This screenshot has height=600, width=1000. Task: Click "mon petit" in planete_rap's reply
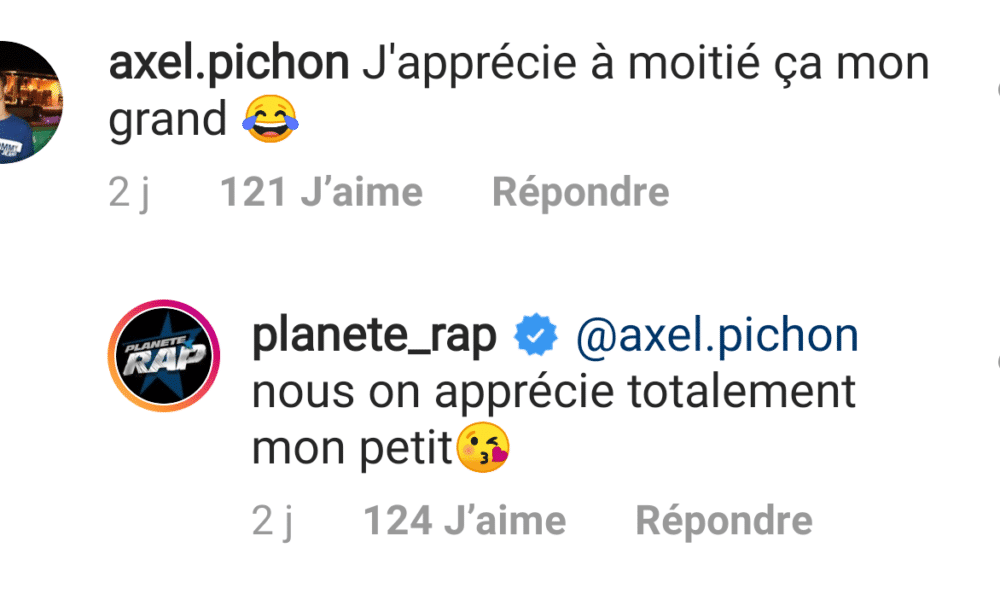click(x=352, y=448)
